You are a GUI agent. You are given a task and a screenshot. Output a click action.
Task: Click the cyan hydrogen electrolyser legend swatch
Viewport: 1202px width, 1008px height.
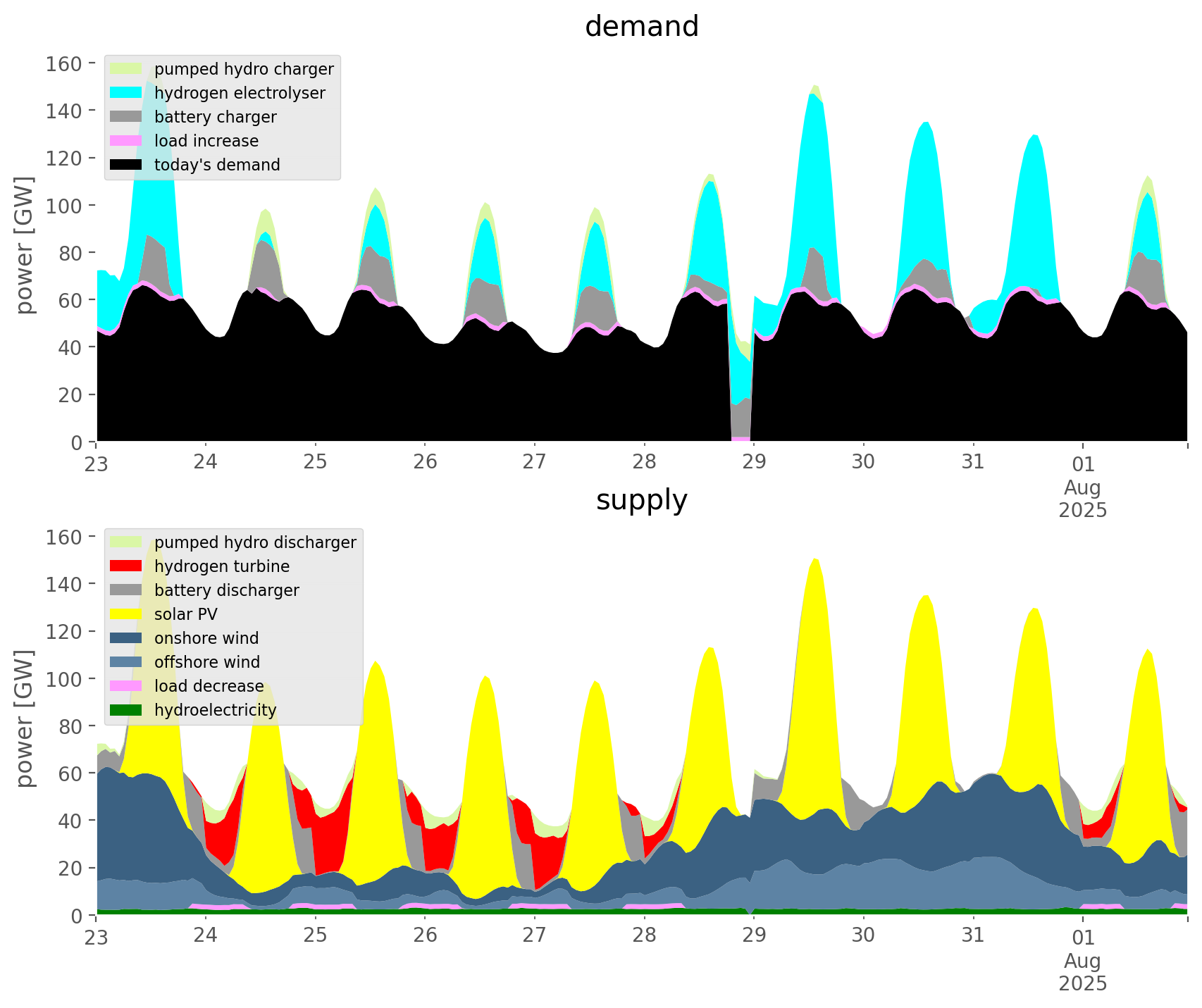(126, 93)
